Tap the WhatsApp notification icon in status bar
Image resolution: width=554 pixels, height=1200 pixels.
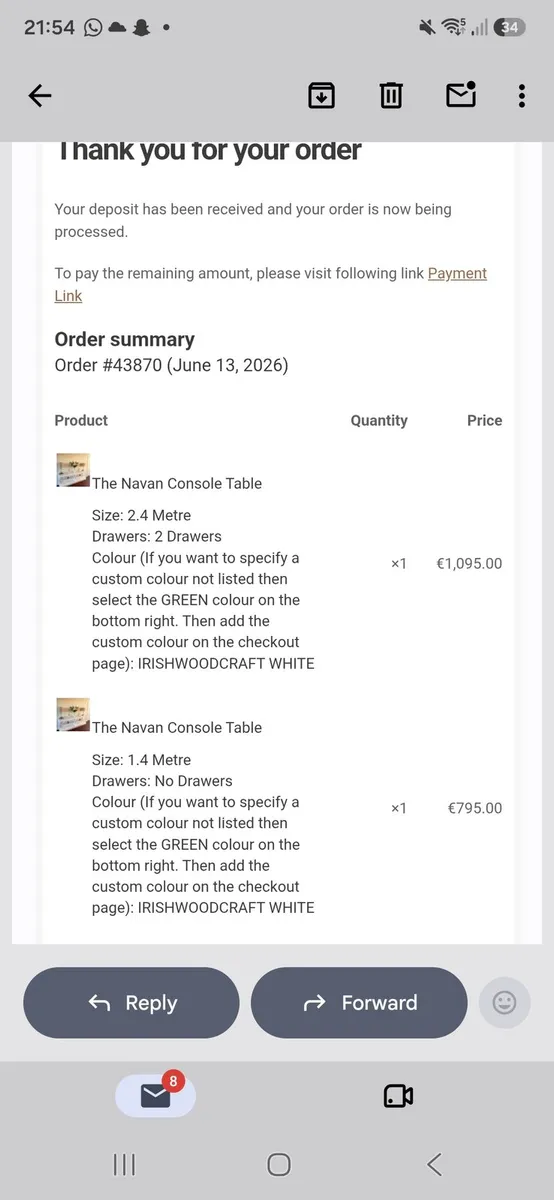coord(93,28)
